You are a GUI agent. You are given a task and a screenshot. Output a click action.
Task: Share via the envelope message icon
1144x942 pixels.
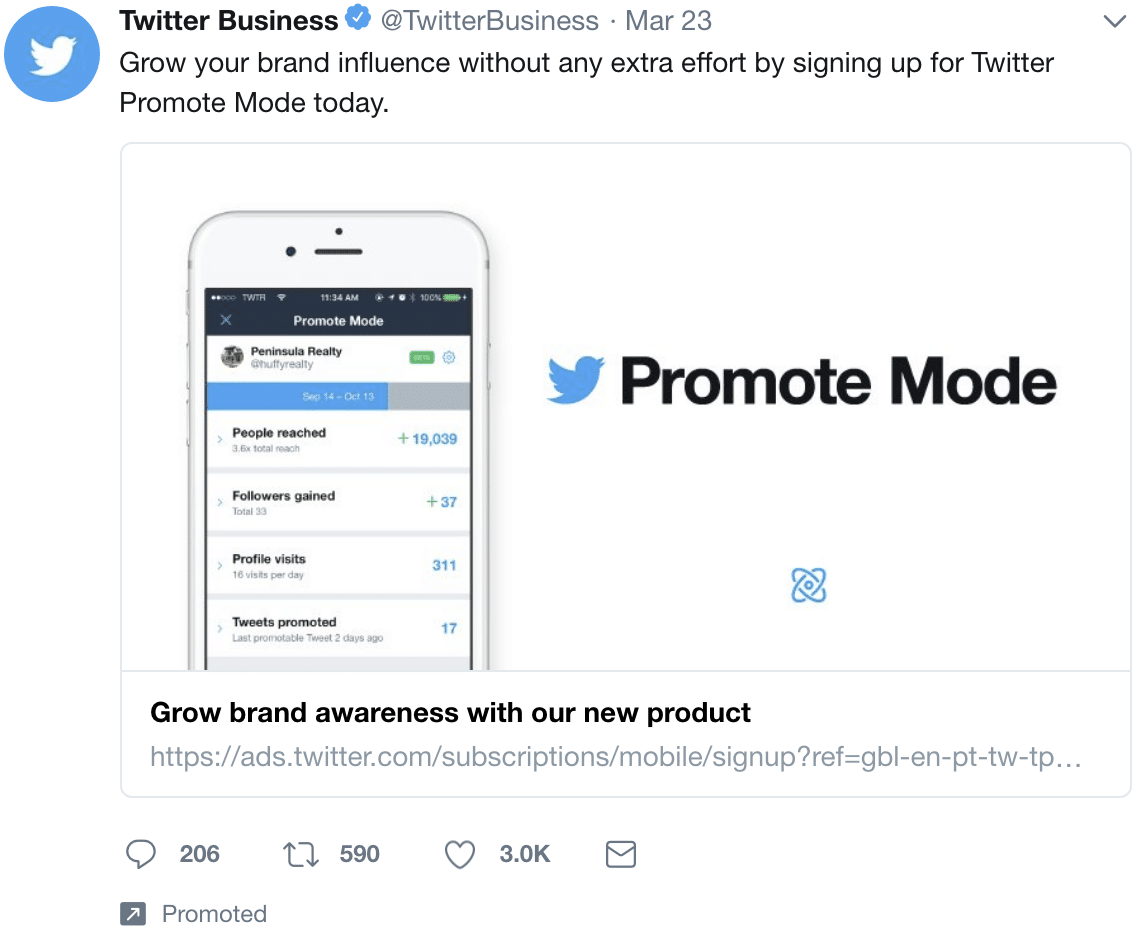(621, 854)
